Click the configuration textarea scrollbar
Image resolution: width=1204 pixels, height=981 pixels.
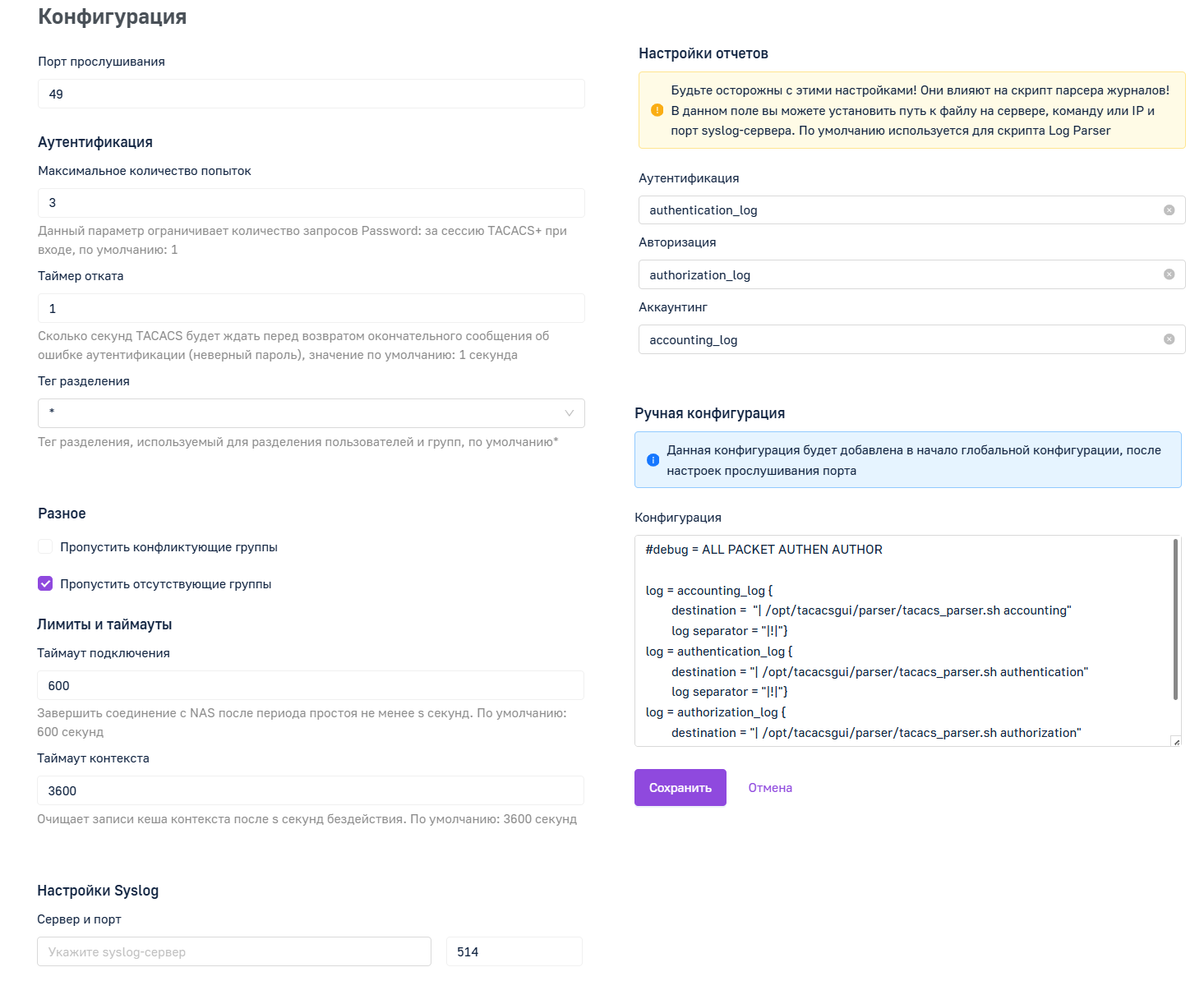click(1176, 619)
